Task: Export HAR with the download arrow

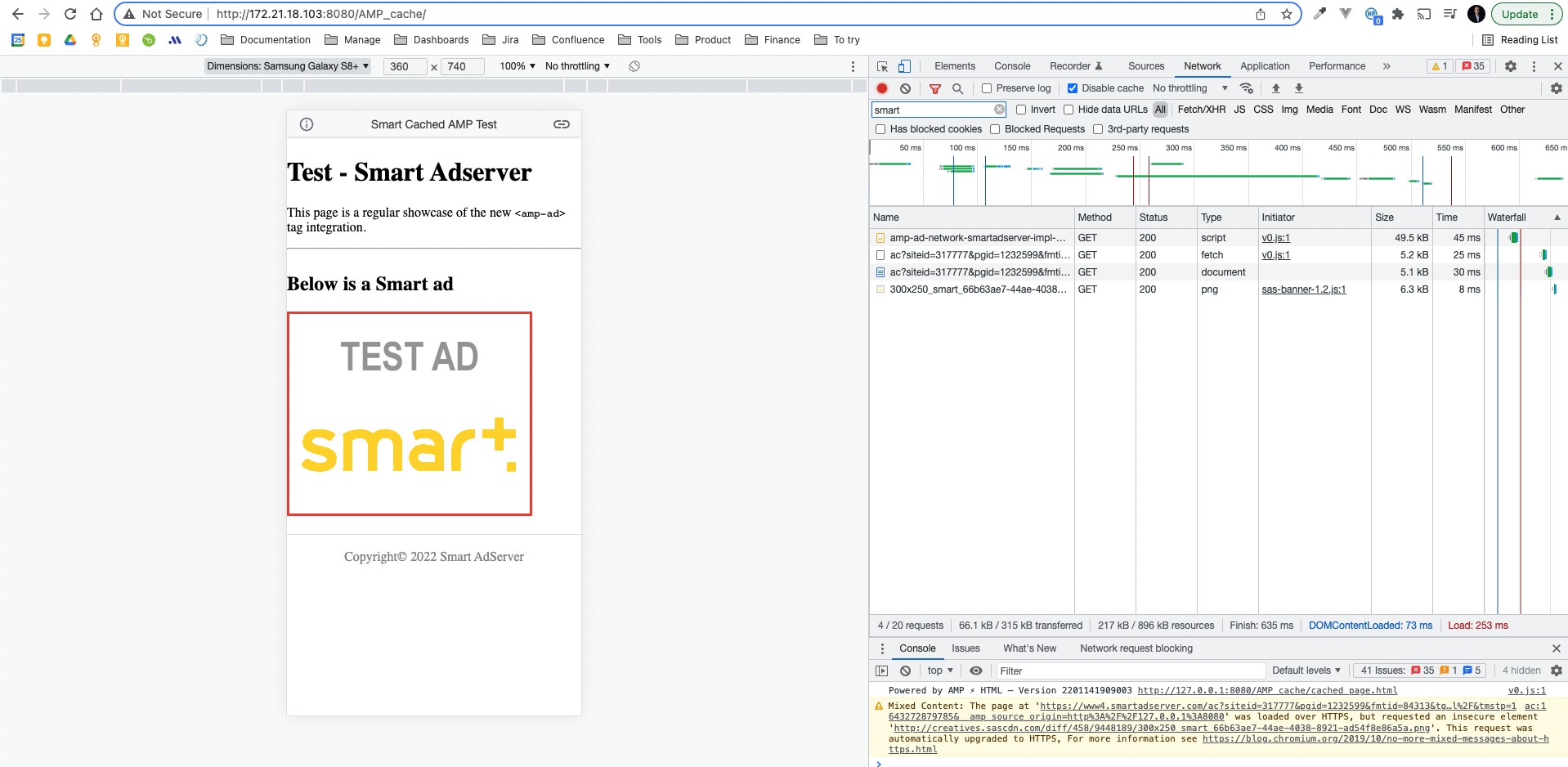Action: click(1298, 88)
